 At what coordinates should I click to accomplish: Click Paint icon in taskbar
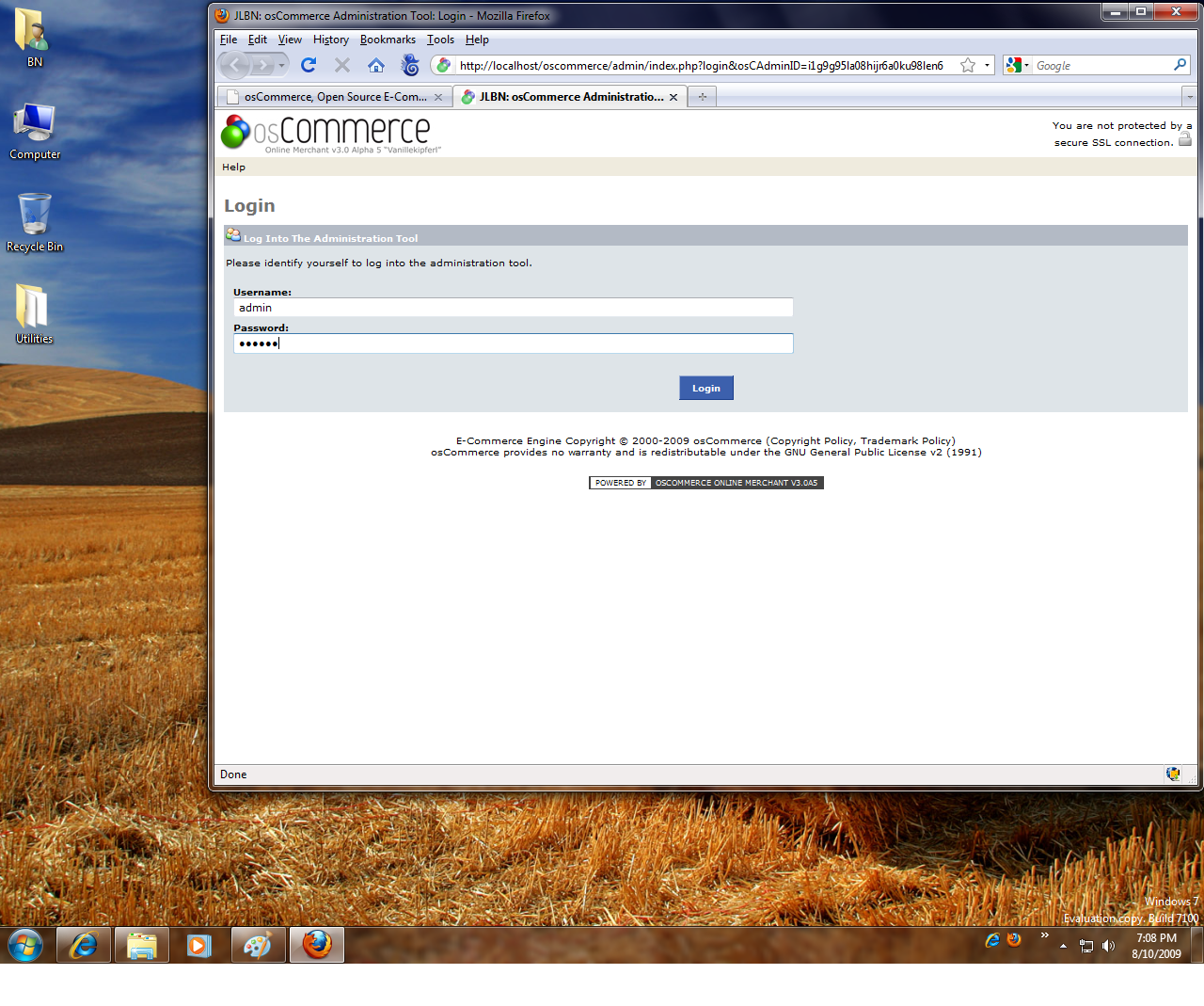(x=258, y=945)
